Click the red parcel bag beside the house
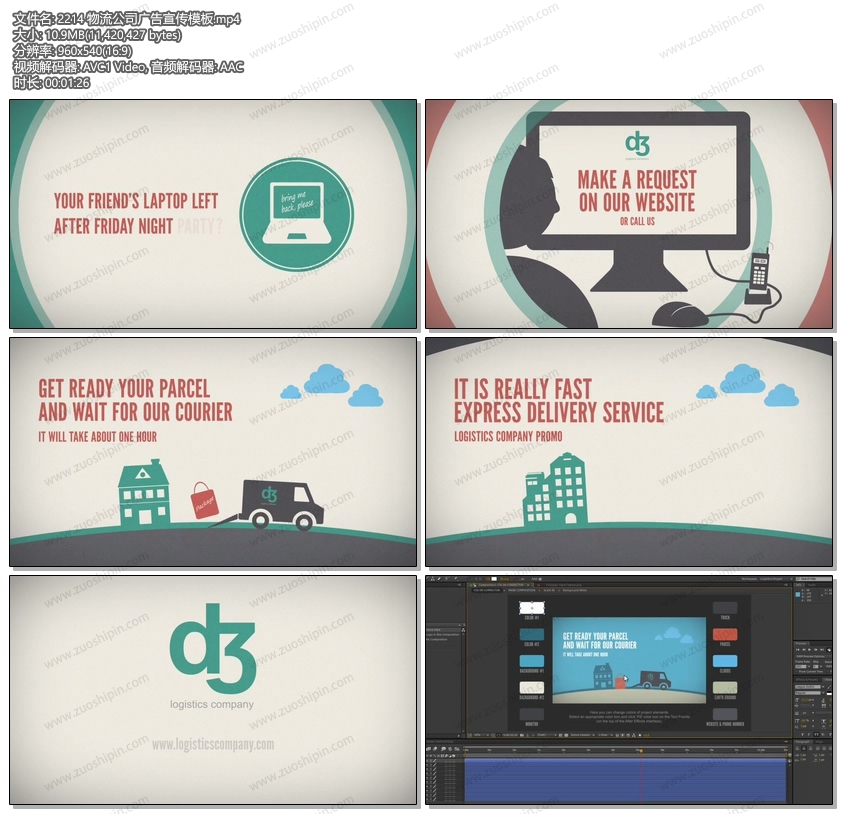 (205, 502)
